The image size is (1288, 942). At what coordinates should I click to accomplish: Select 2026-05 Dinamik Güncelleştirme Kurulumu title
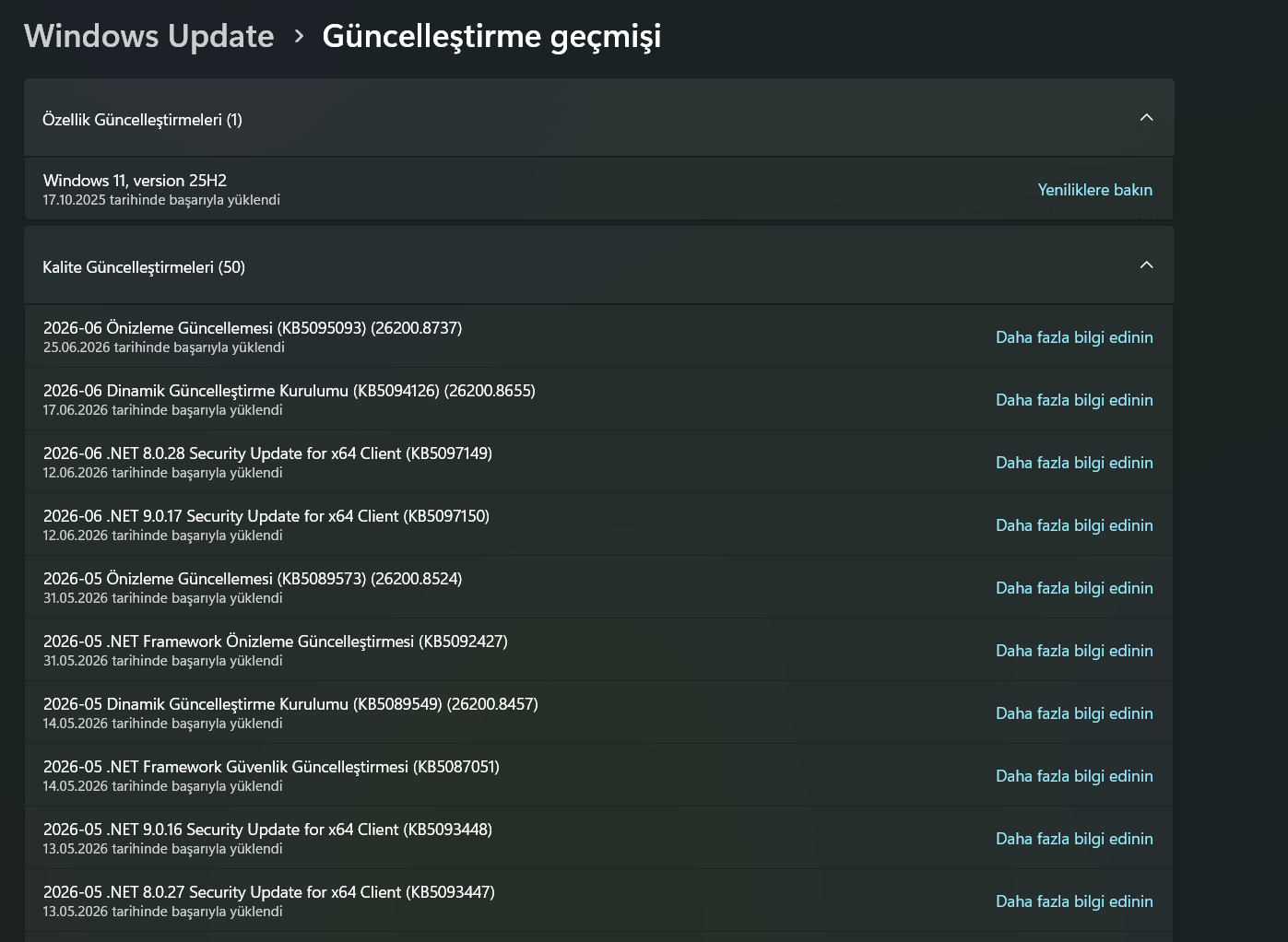(290, 704)
